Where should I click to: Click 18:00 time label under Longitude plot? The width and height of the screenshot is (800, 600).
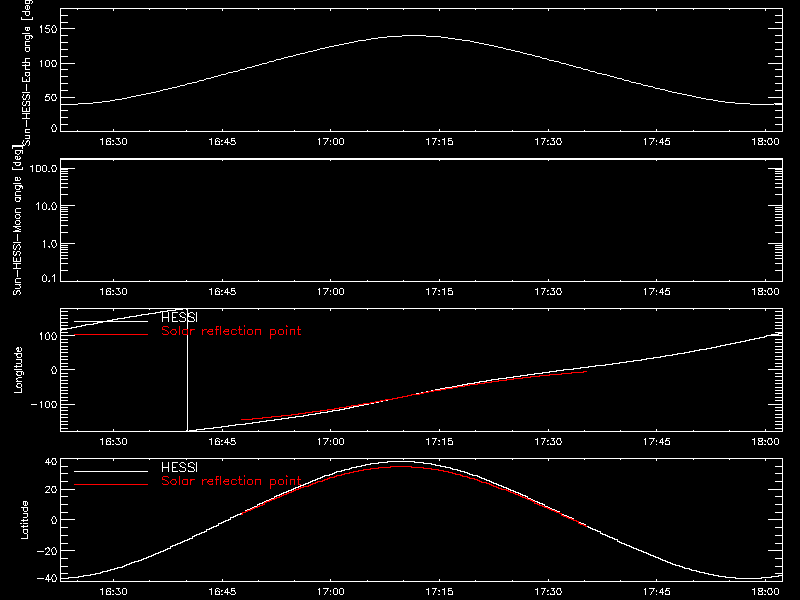click(765, 442)
